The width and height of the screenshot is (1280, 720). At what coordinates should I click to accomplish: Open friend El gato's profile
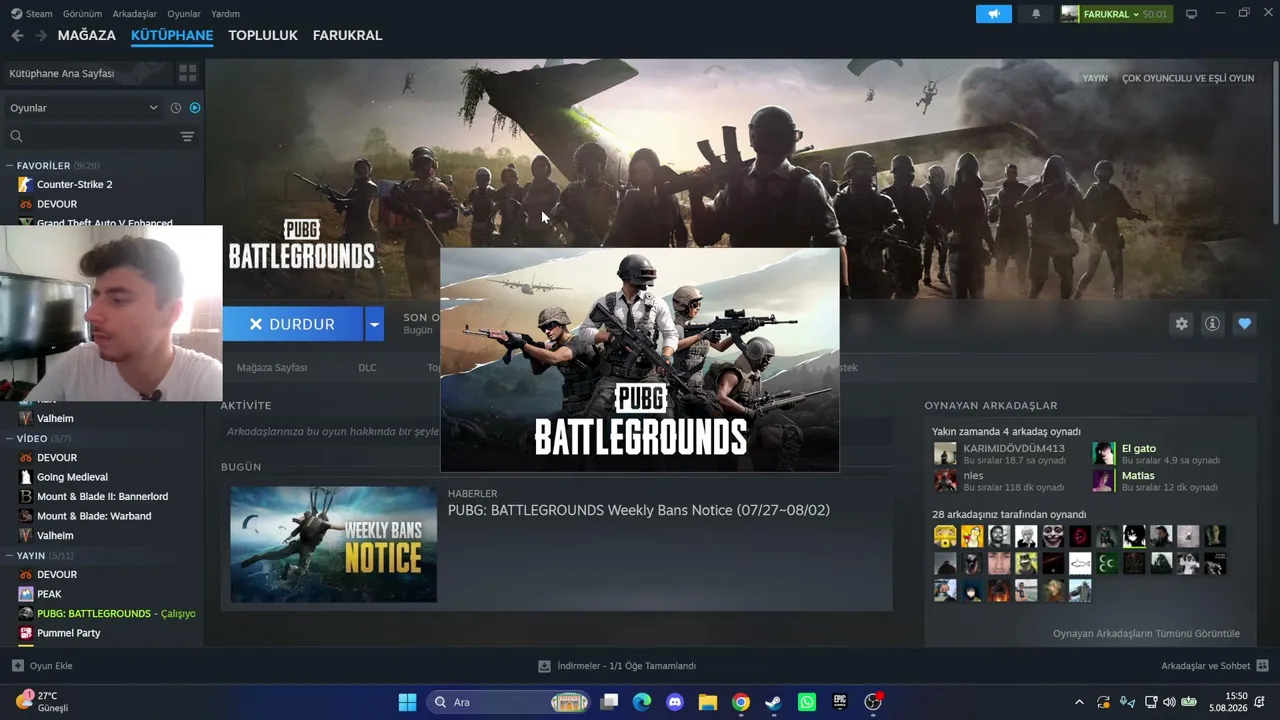click(x=1138, y=448)
